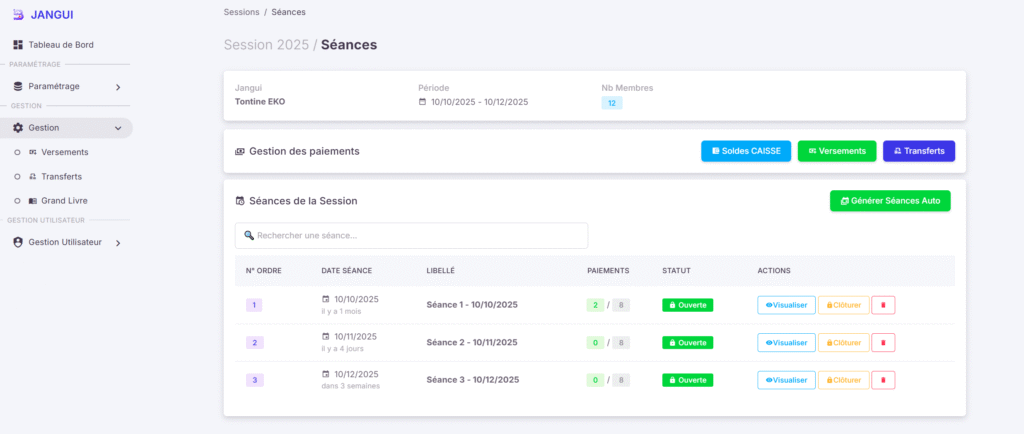Click the Générer Séances Auto button
Image resolution: width=1024 pixels, height=434 pixels.
tap(890, 201)
